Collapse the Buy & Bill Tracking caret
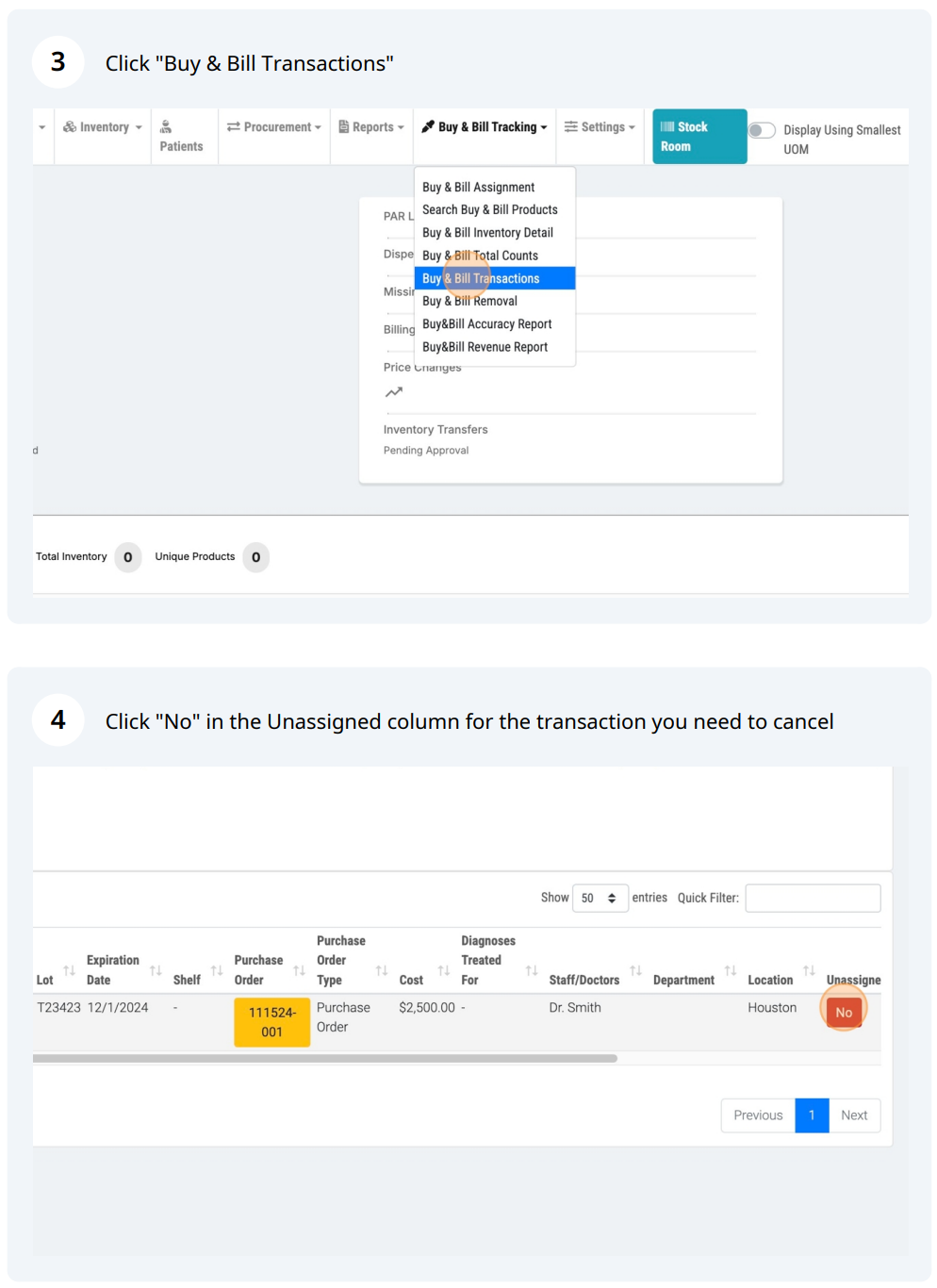Image resolution: width=937 pixels, height=1288 pixels. point(544,127)
